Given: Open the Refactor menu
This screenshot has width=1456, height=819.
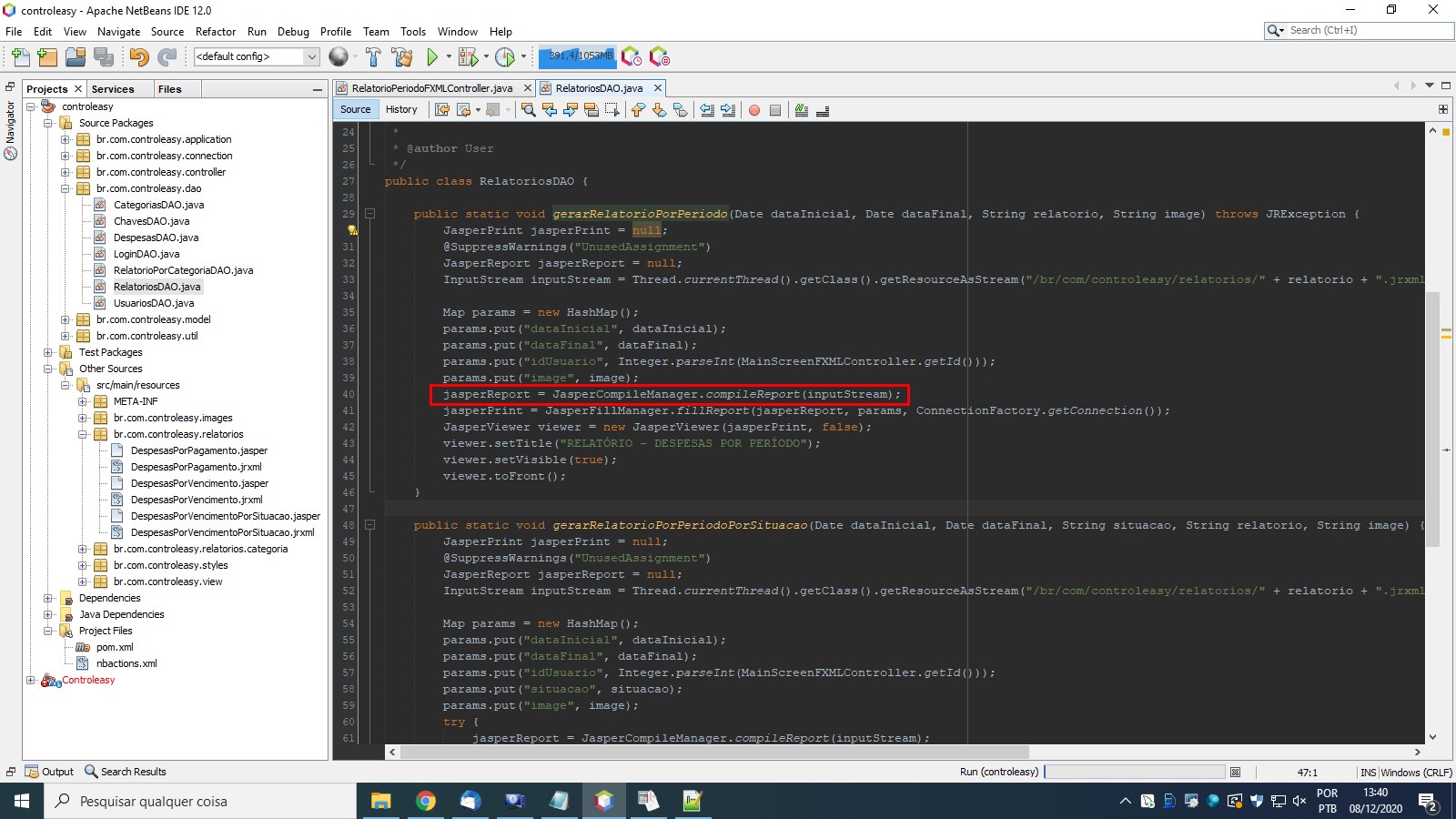Looking at the screenshot, I should pyautogui.click(x=215, y=31).
